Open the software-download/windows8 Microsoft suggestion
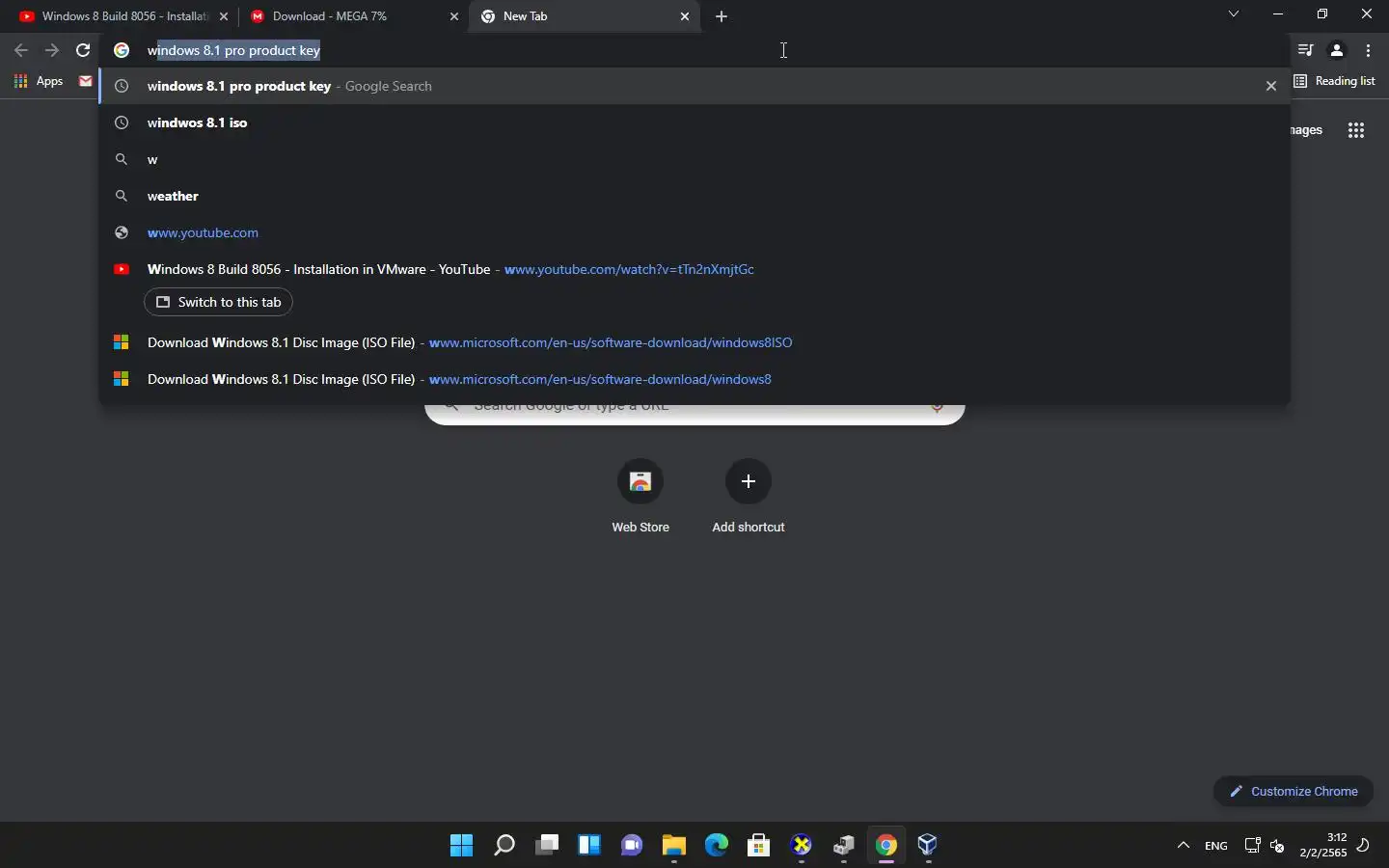This screenshot has height=868, width=1389. point(694,379)
